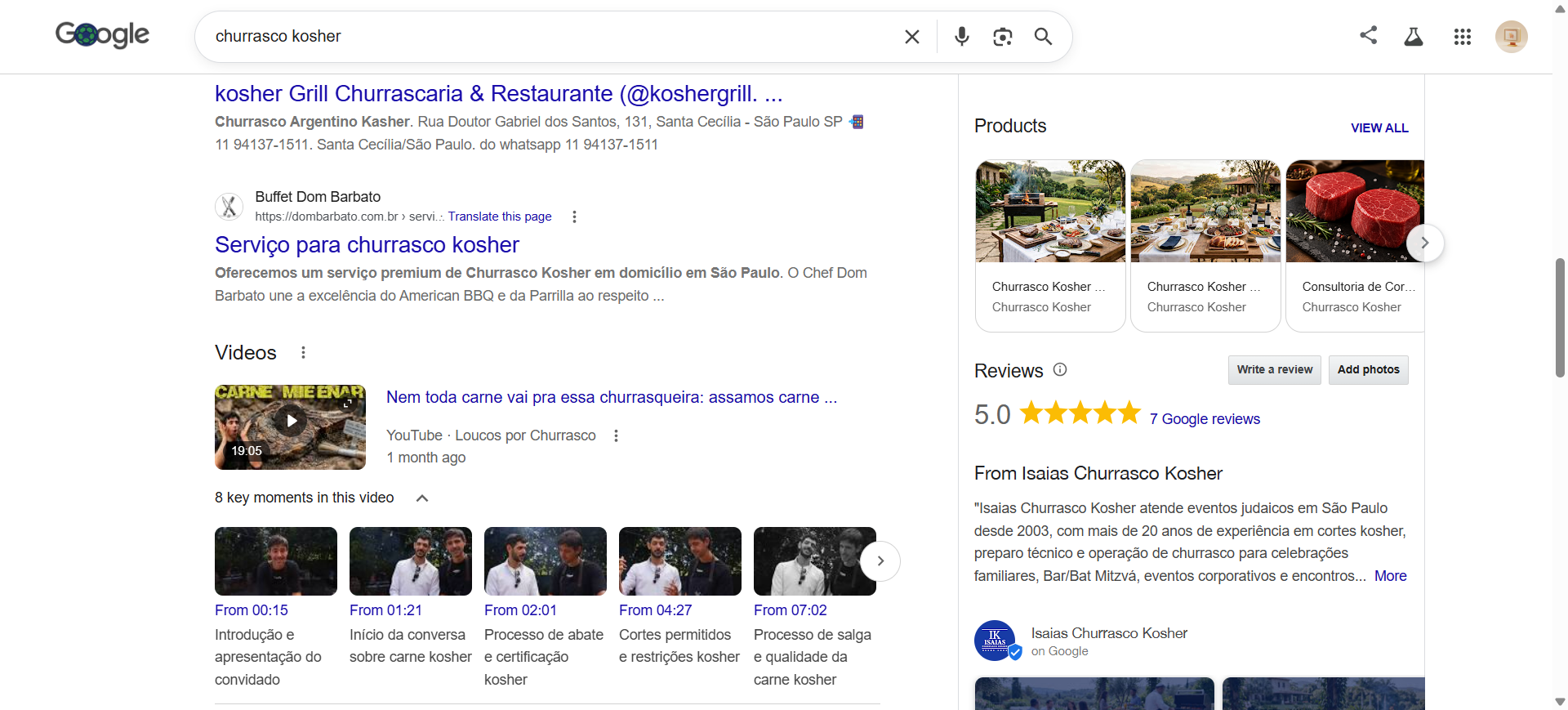Click the YouTube · Loucos por Churrasco source text
This screenshot has width=1568, height=710.
click(491, 435)
